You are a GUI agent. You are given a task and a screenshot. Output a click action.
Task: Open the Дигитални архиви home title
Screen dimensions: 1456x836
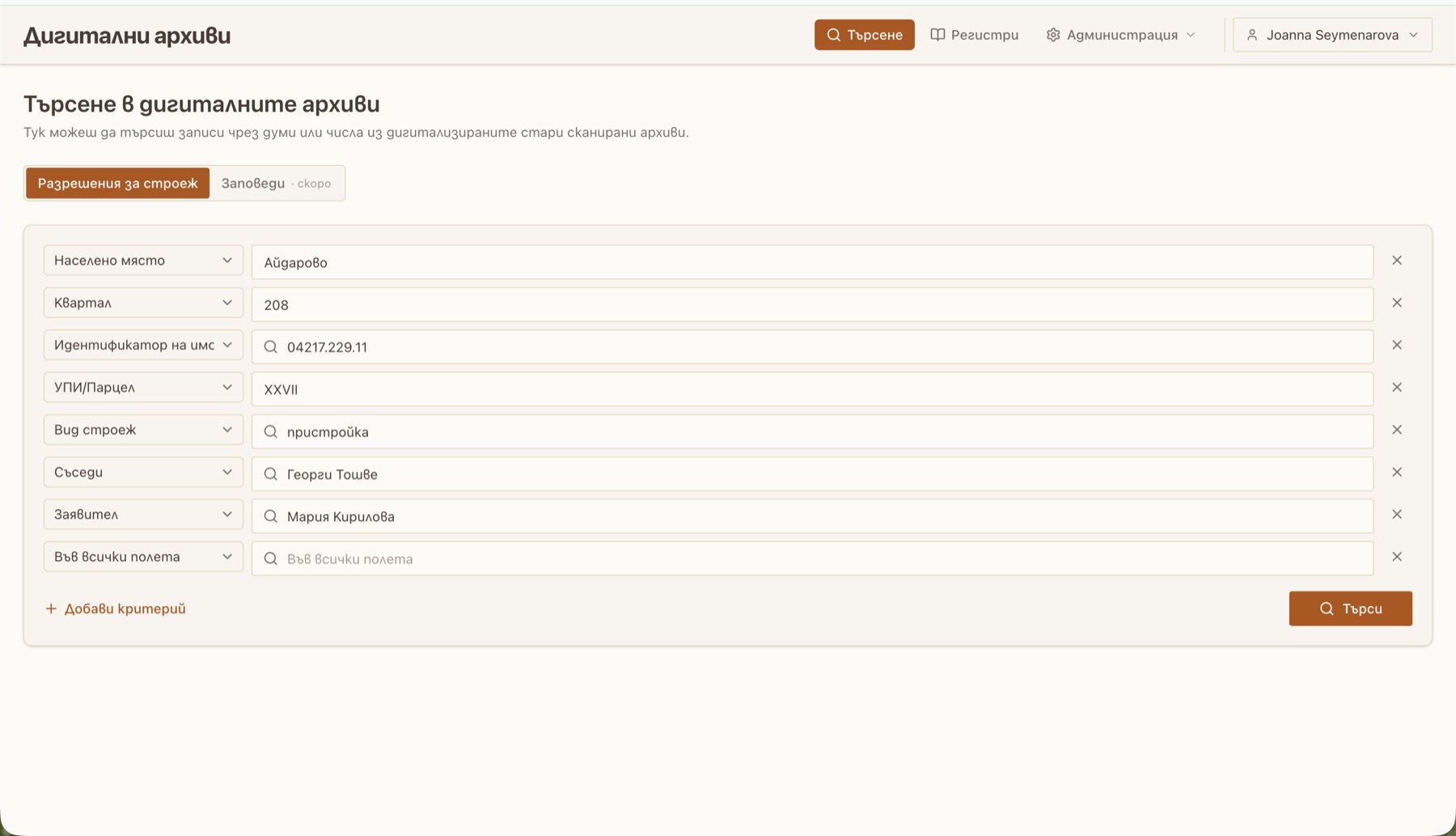[x=127, y=36]
